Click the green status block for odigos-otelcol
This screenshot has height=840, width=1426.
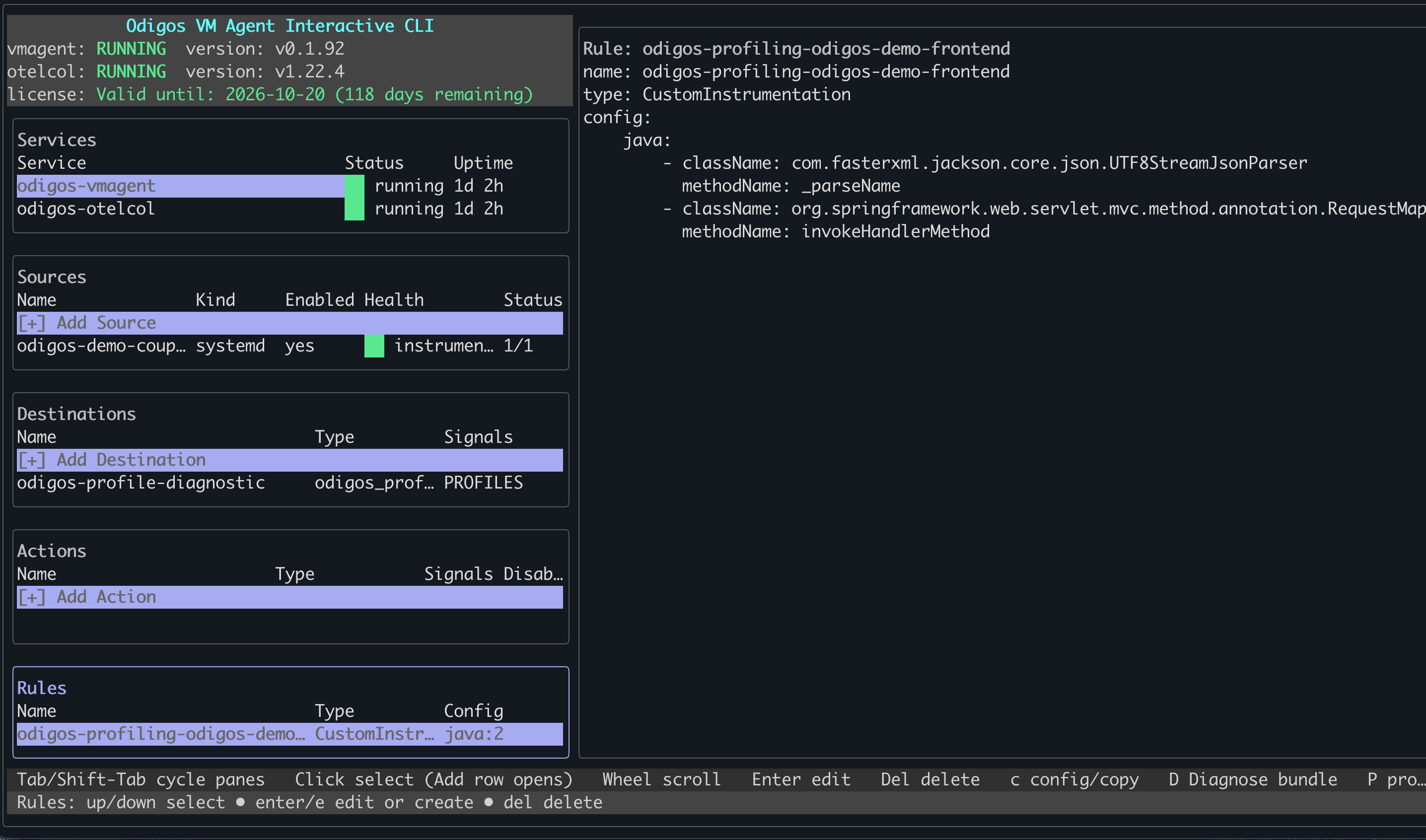coord(355,209)
